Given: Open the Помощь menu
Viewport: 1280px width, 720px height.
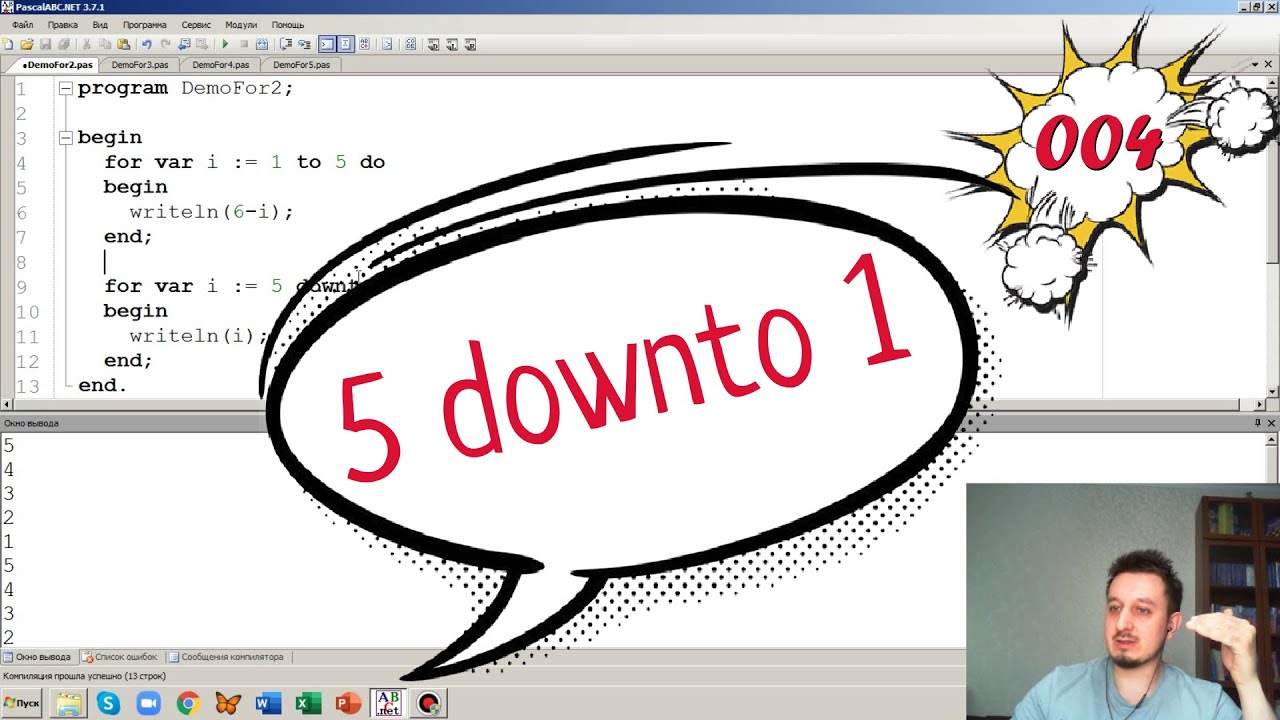Looking at the screenshot, I should coord(288,24).
